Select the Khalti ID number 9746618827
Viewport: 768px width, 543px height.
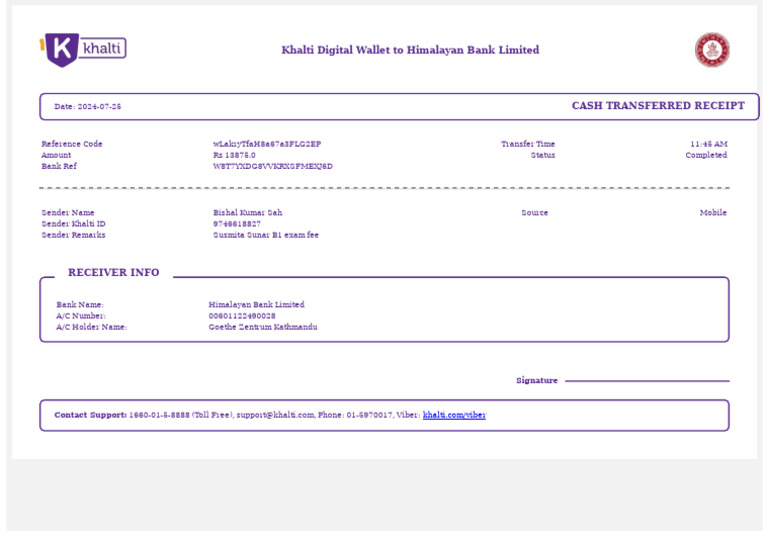pyautogui.click(x=237, y=224)
